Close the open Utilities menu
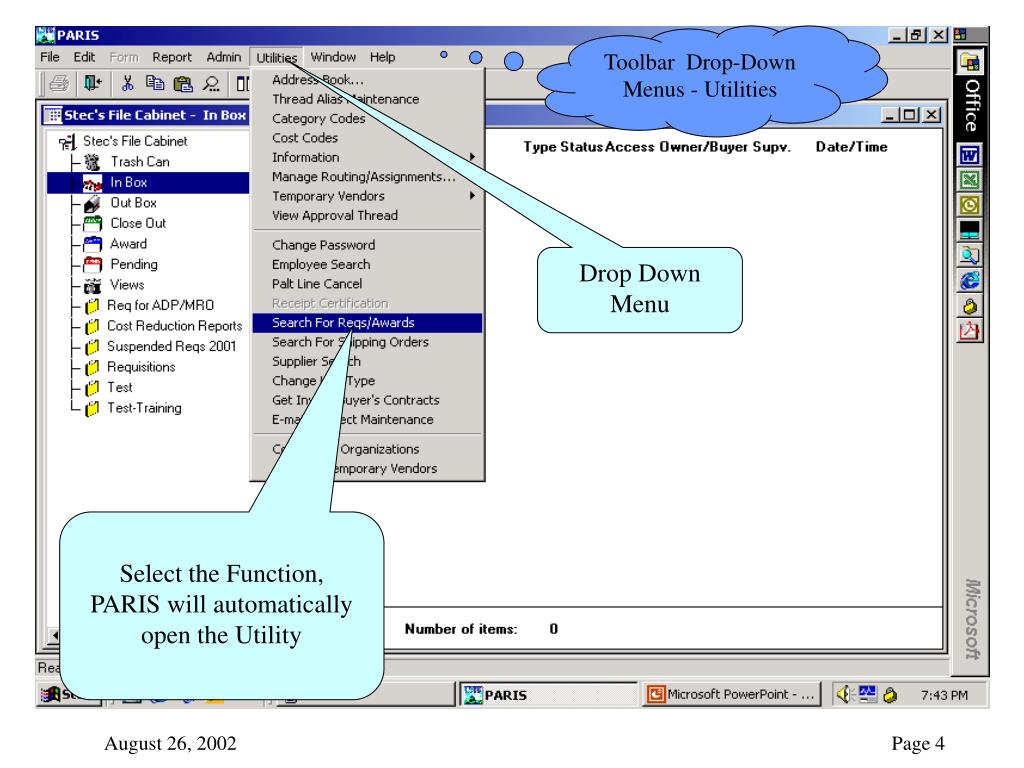 tap(276, 57)
